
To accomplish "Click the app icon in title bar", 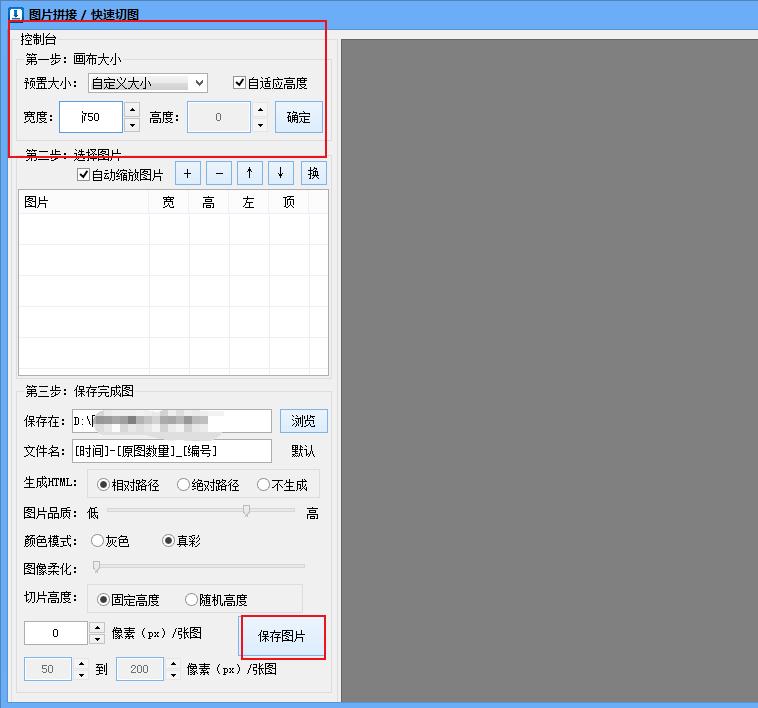I will coord(15,14).
